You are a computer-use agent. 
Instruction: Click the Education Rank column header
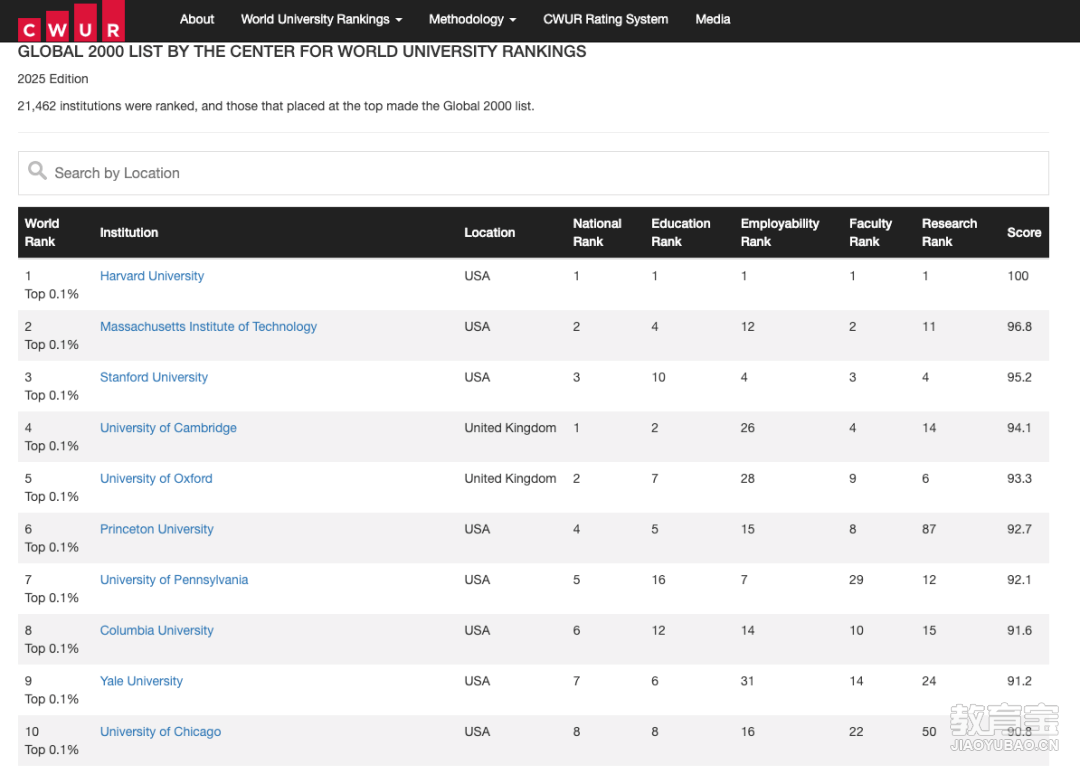point(681,233)
